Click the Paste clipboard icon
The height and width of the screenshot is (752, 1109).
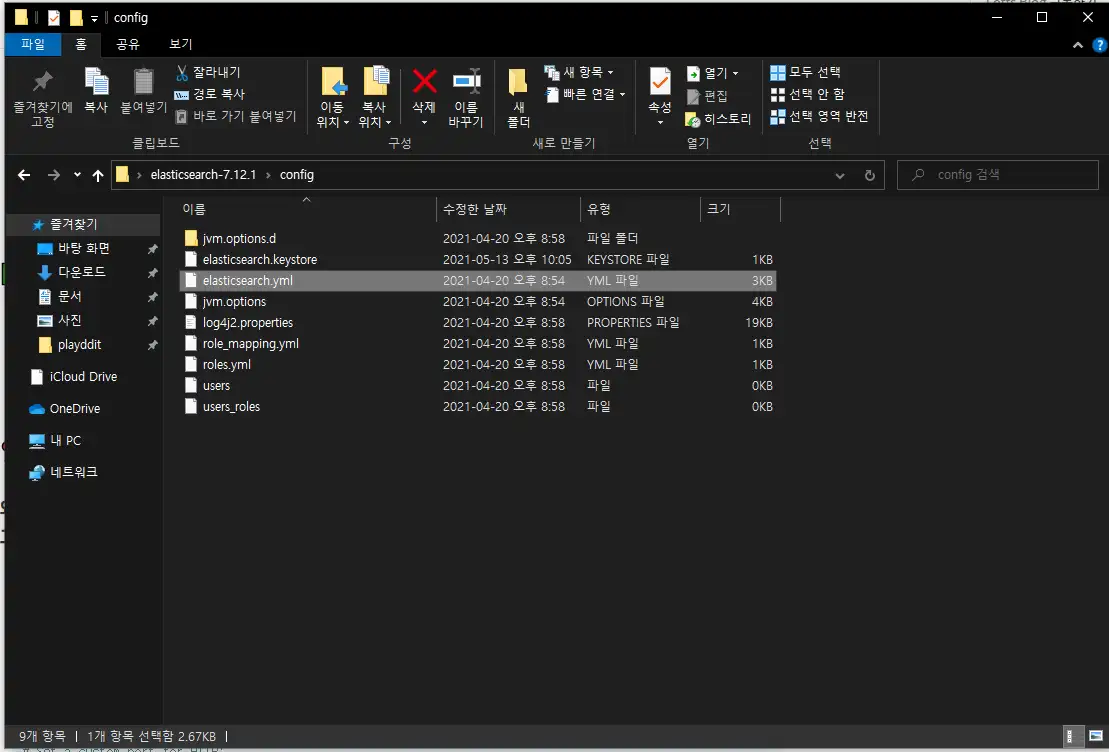[x=144, y=81]
